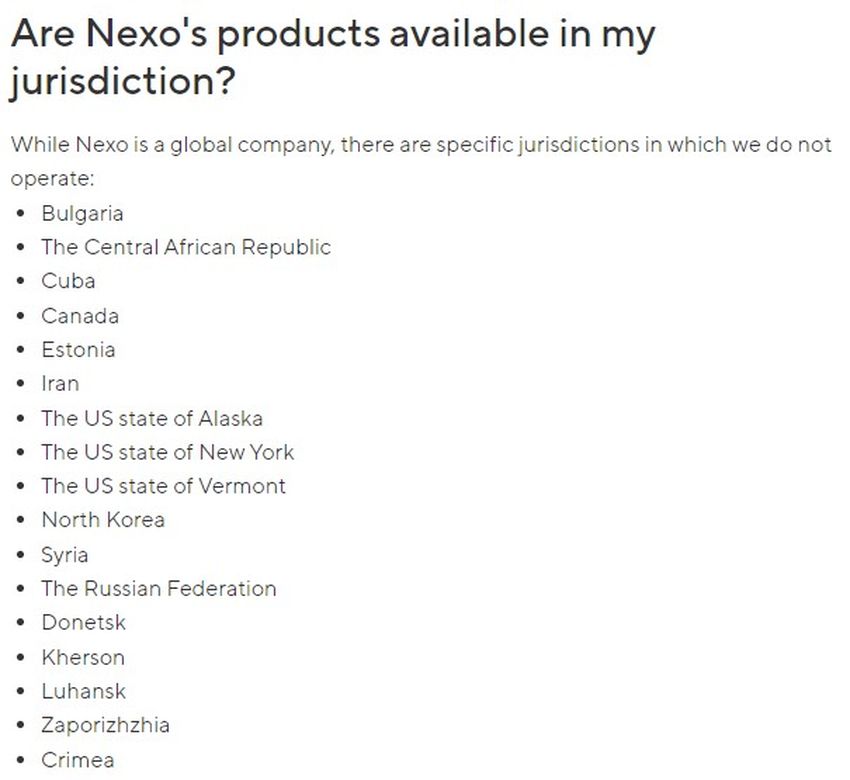Click 'The Russian Federation' list item
This screenshot has width=850, height=780.
pos(159,588)
